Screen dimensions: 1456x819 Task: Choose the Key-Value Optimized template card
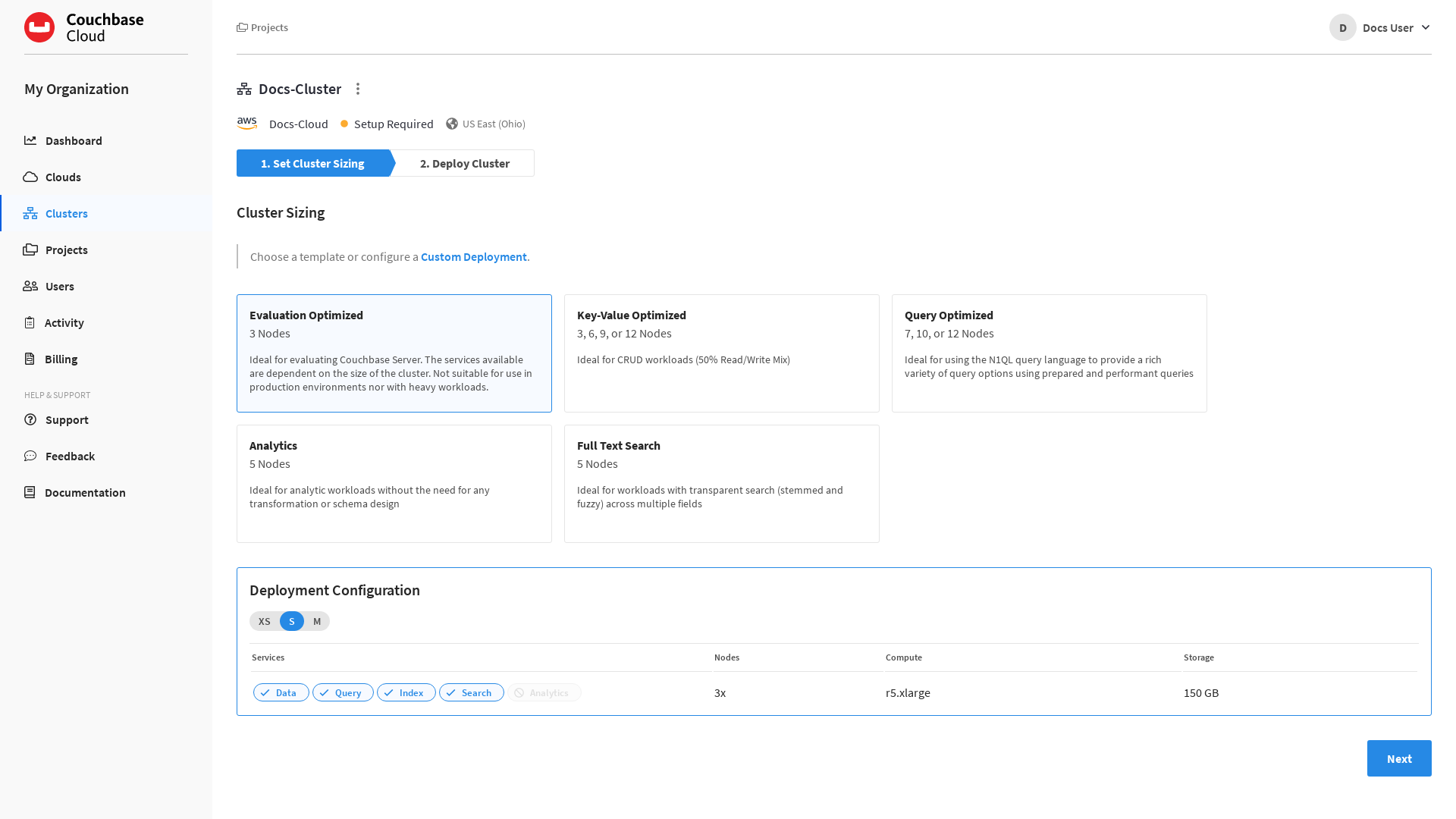tap(721, 353)
